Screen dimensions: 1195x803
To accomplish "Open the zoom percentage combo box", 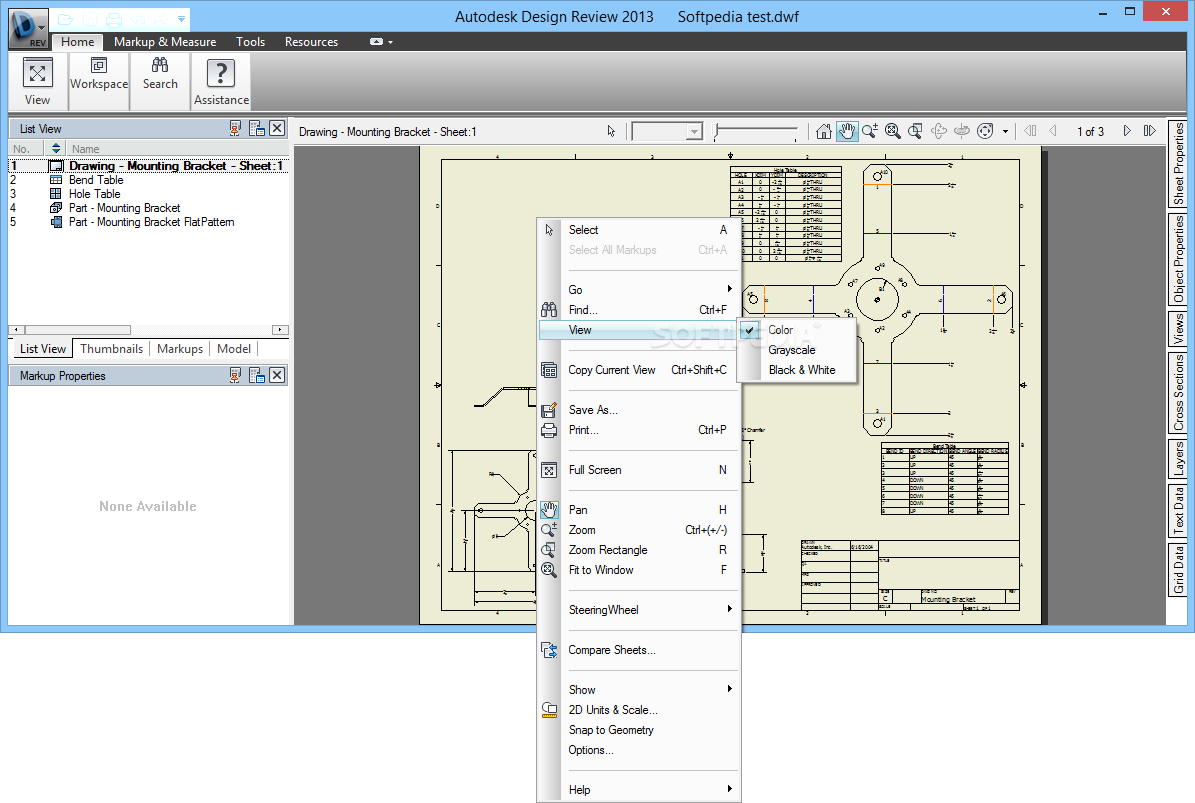I will tap(667, 132).
